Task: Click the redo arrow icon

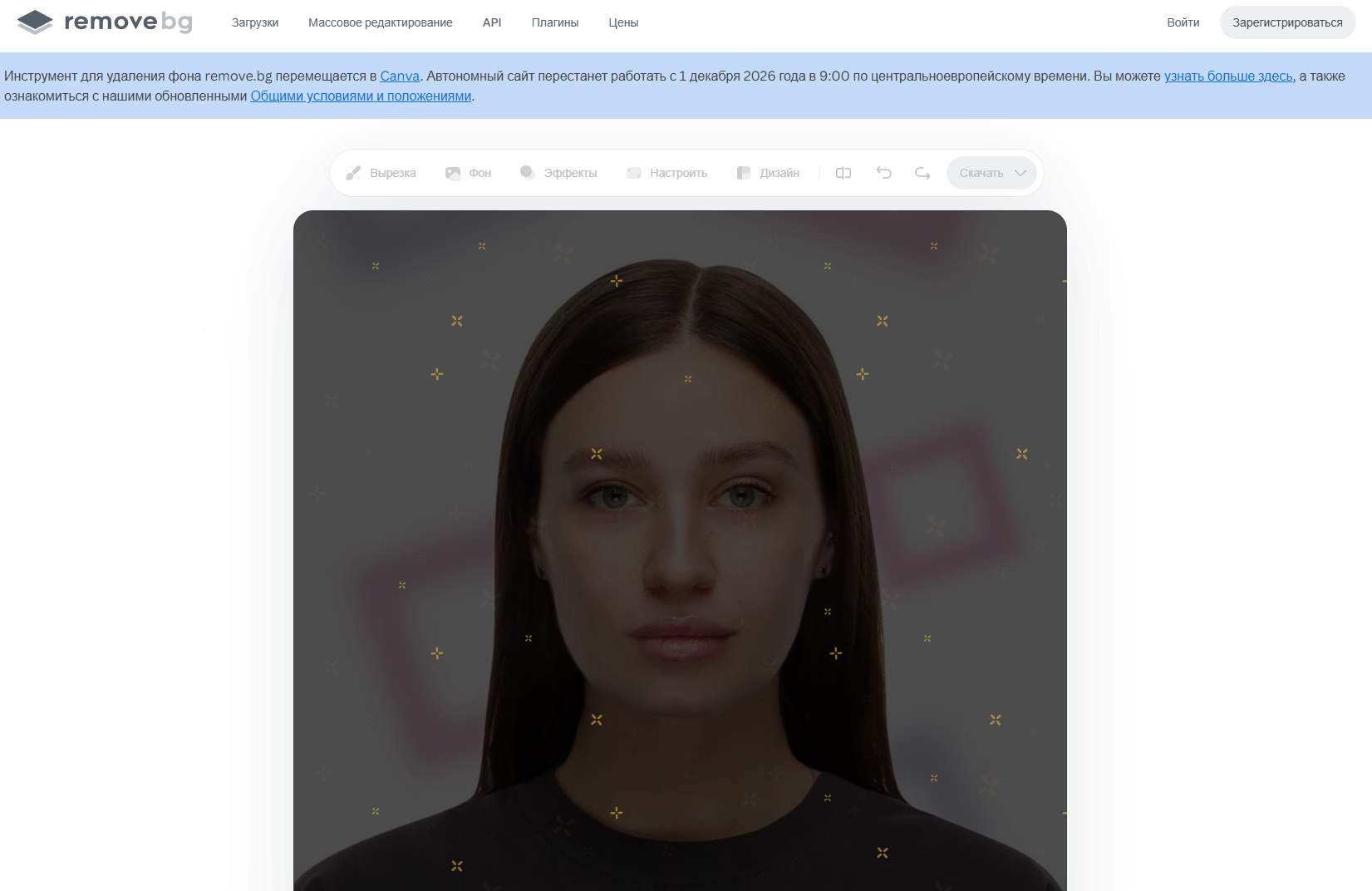Action: pos(922,173)
